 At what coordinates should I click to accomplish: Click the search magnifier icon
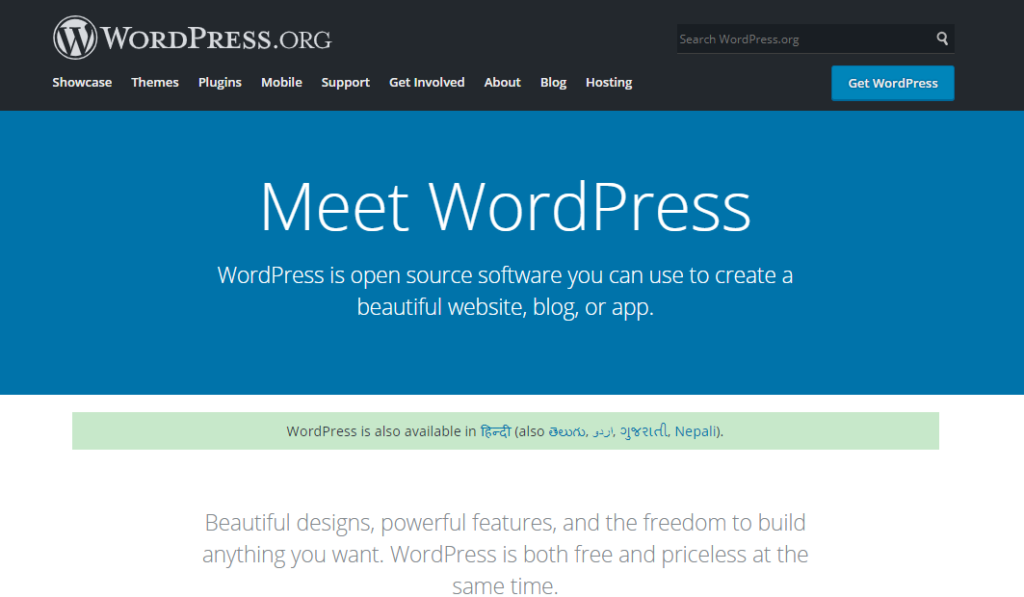(942, 39)
